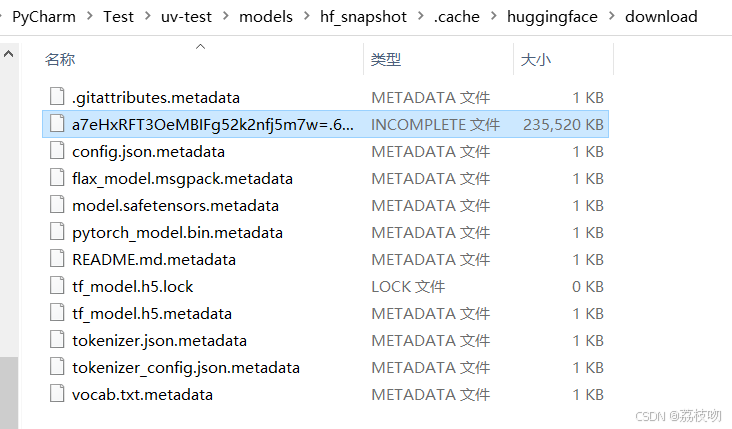The width and height of the screenshot is (732, 429).
Task: Expand the chevron after hf_snapshot breadcrumb
Action: point(421,16)
